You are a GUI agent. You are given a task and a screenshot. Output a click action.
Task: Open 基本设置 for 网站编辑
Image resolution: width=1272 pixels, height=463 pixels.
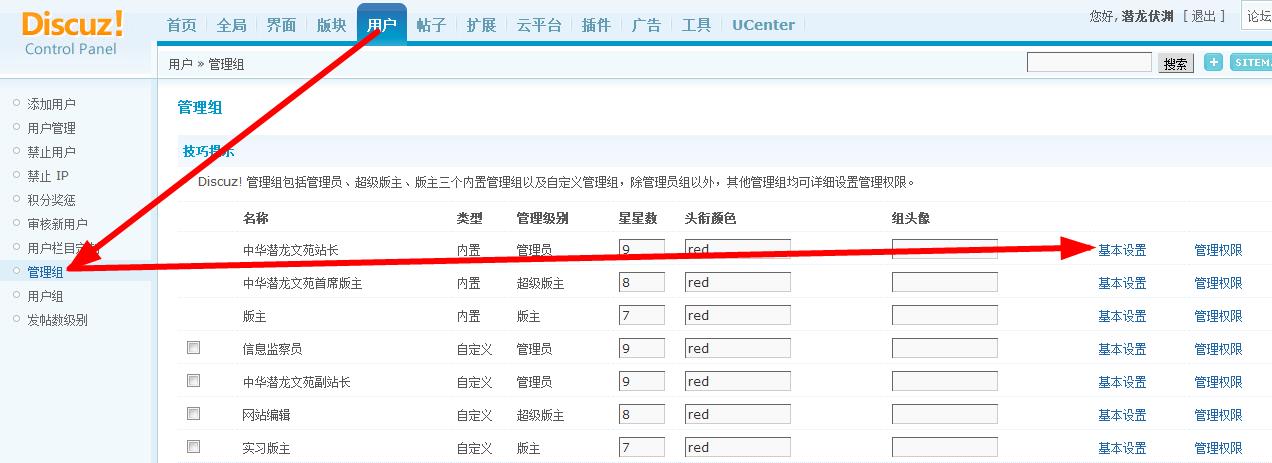[1122, 415]
